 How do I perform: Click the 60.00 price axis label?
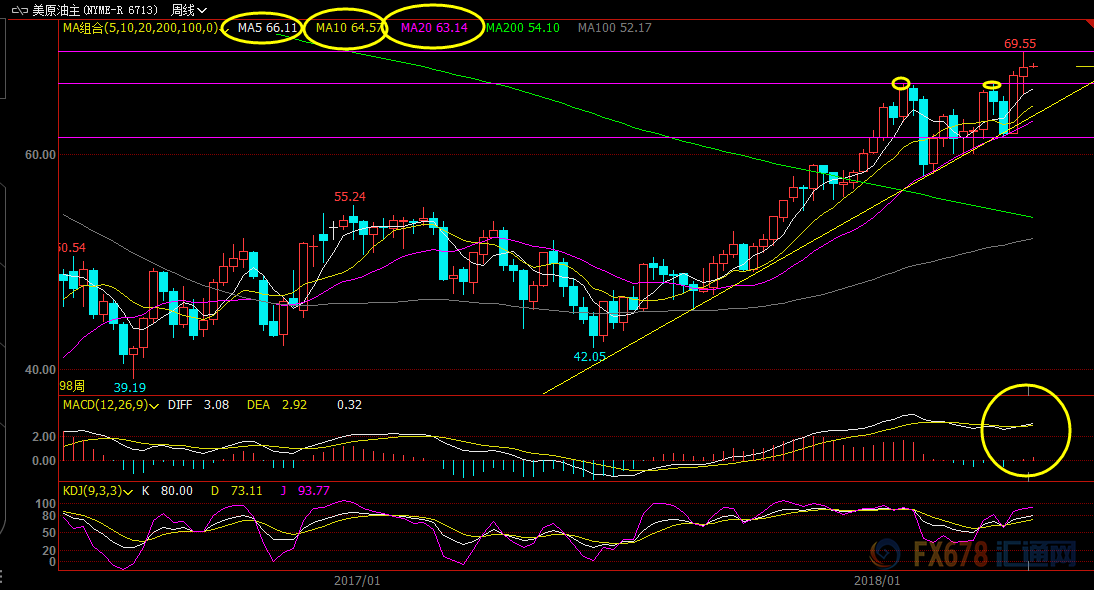pos(40,155)
